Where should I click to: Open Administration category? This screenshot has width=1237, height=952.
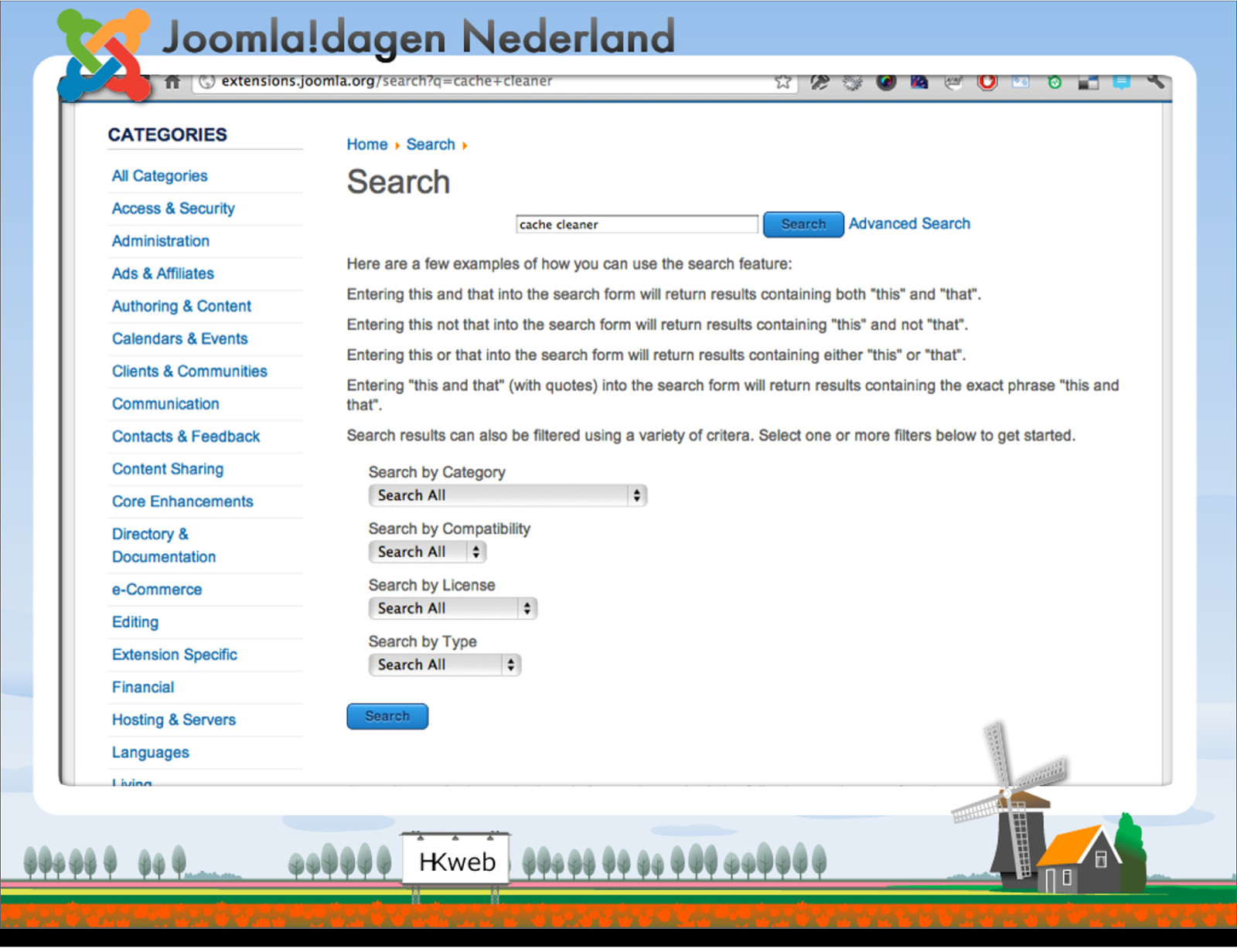pyautogui.click(x=161, y=241)
